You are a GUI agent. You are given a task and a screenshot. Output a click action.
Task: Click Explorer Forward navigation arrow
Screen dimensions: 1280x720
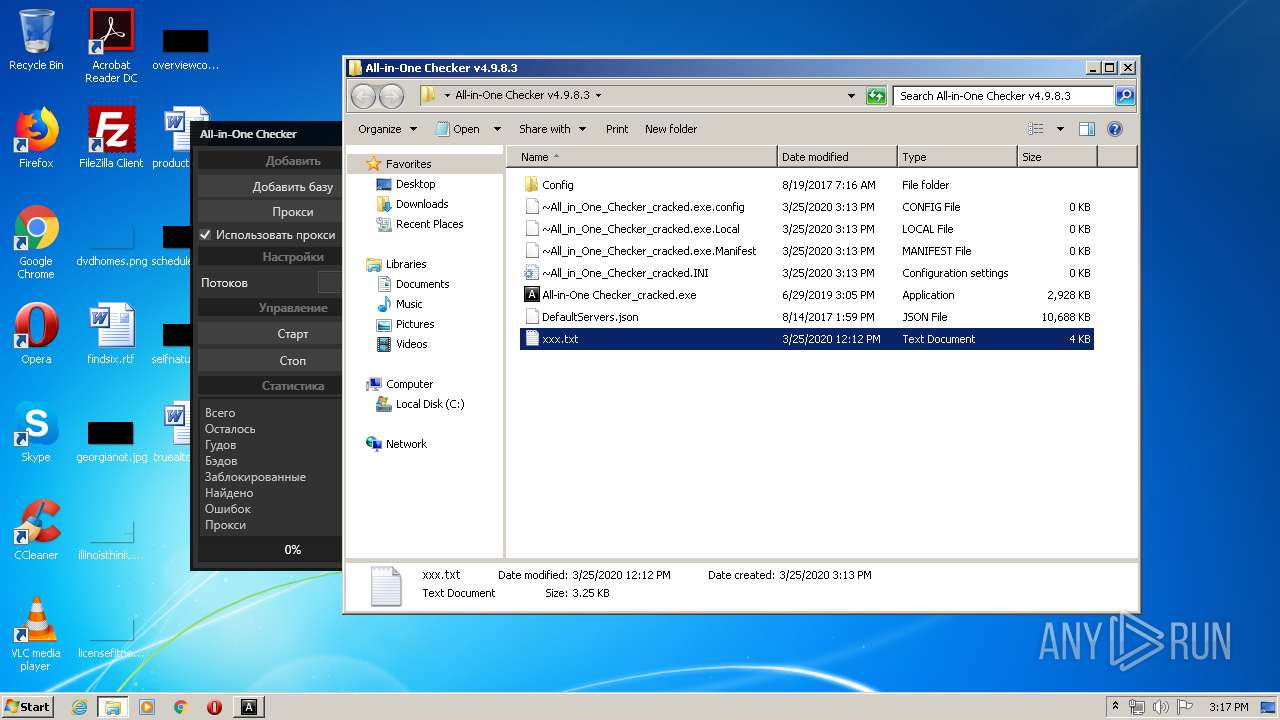(392, 96)
